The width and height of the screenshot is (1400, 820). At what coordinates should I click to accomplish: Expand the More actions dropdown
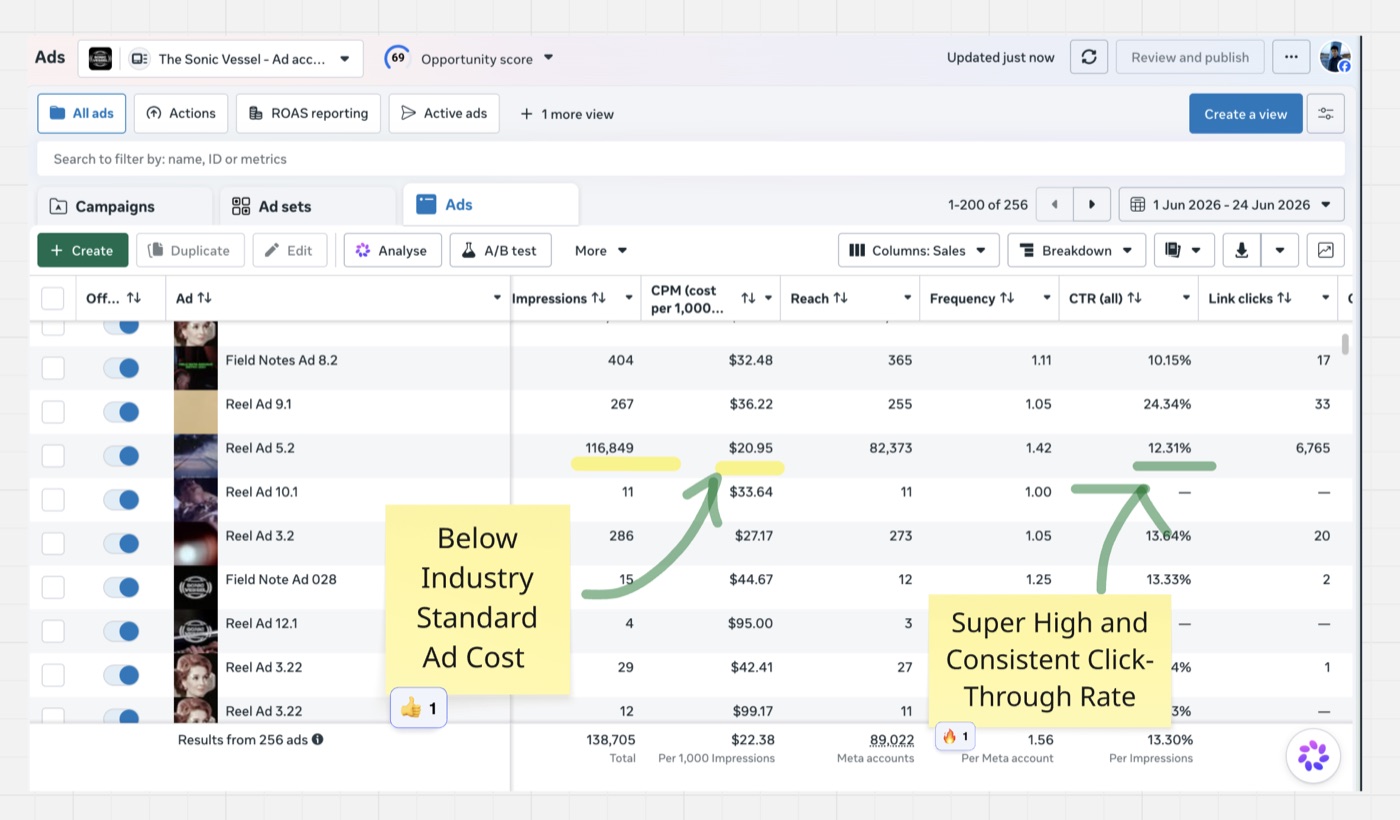point(601,250)
